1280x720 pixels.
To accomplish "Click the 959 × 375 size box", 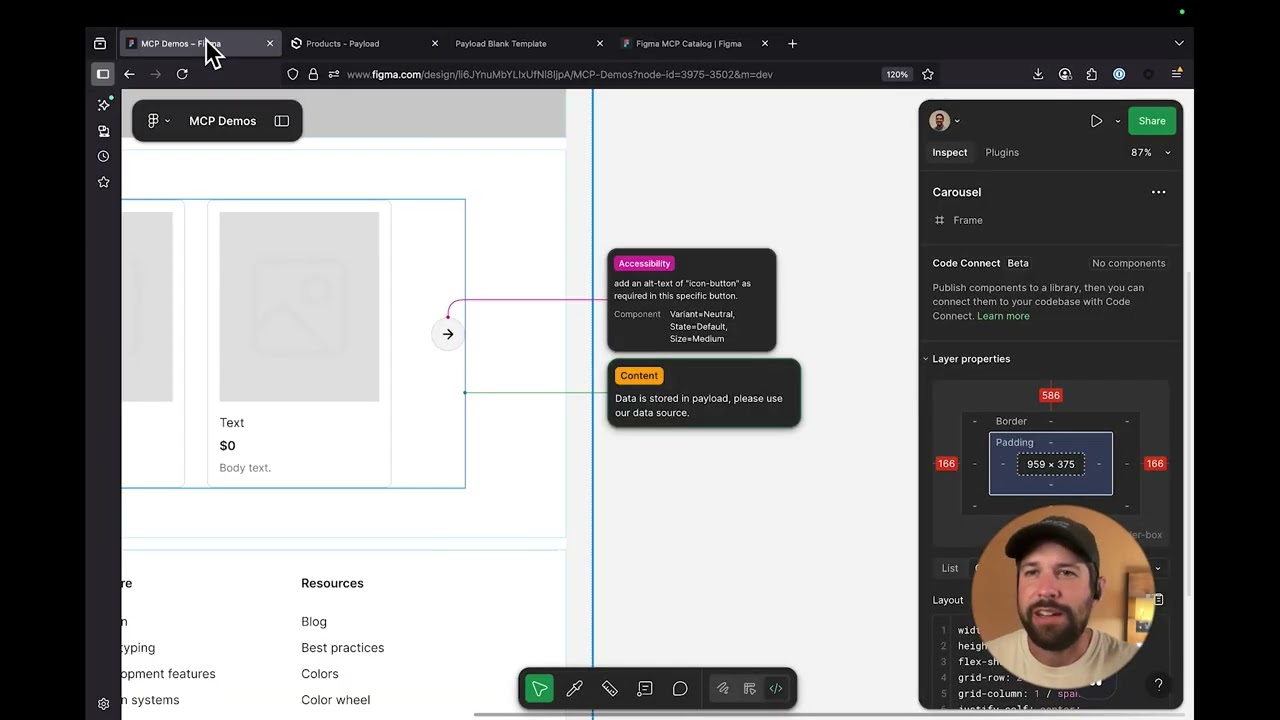I will [1051, 464].
